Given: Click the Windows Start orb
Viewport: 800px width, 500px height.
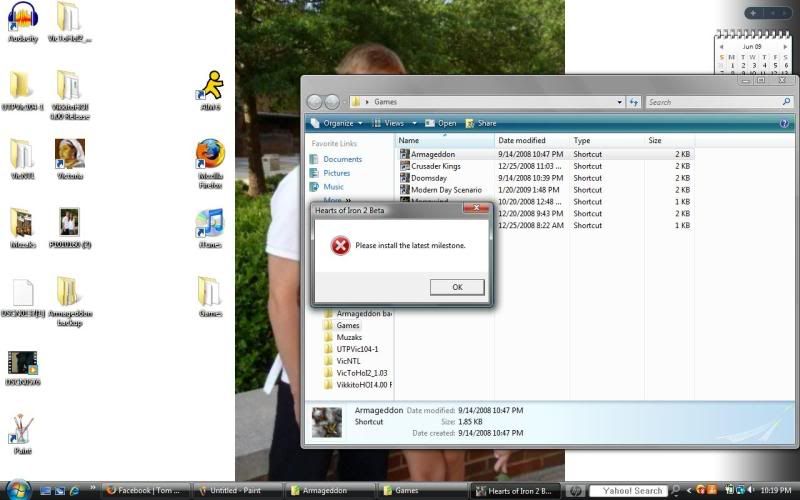Looking at the screenshot, I should pyautogui.click(x=18, y=490).
